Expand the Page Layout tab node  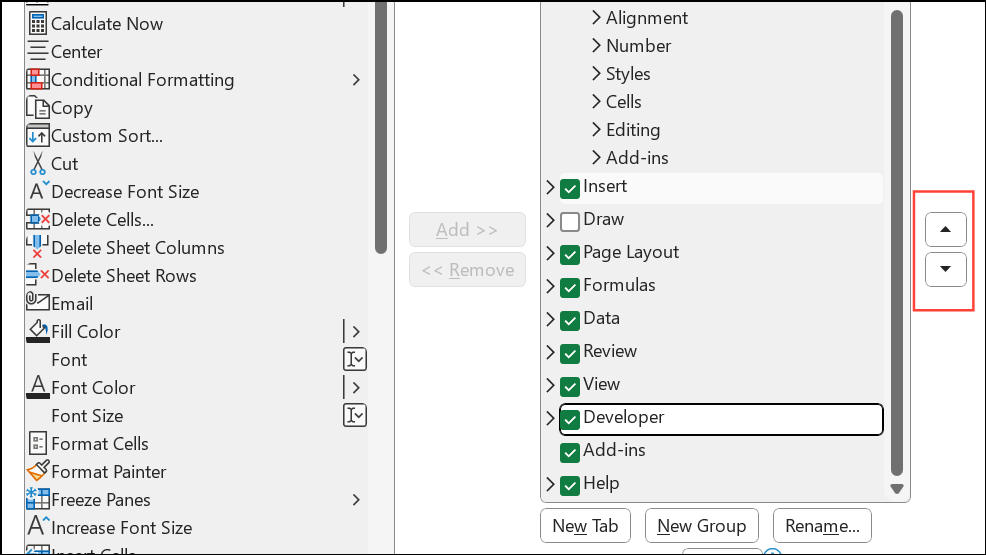[x=550, y=254]
